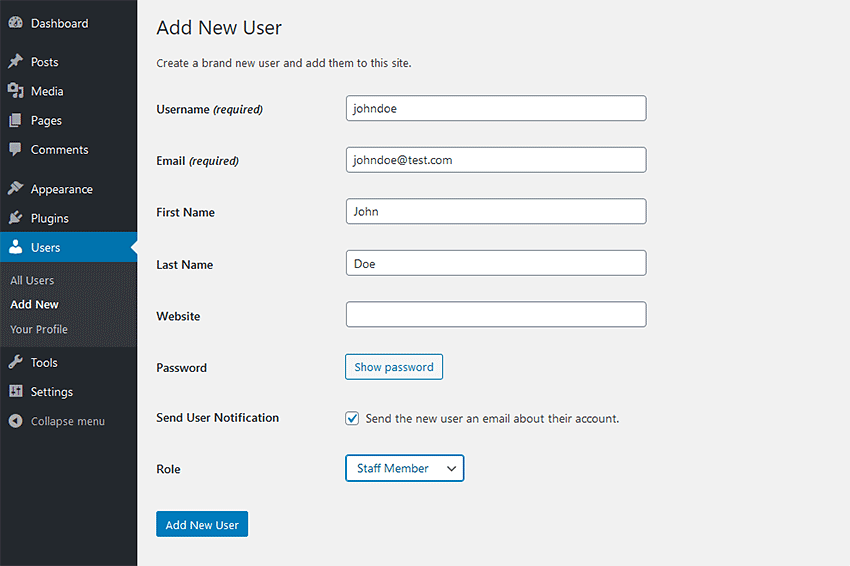The image size is (850, 566).
Task: Click the Comments speech bubble icon
Action: pos(15,150)
